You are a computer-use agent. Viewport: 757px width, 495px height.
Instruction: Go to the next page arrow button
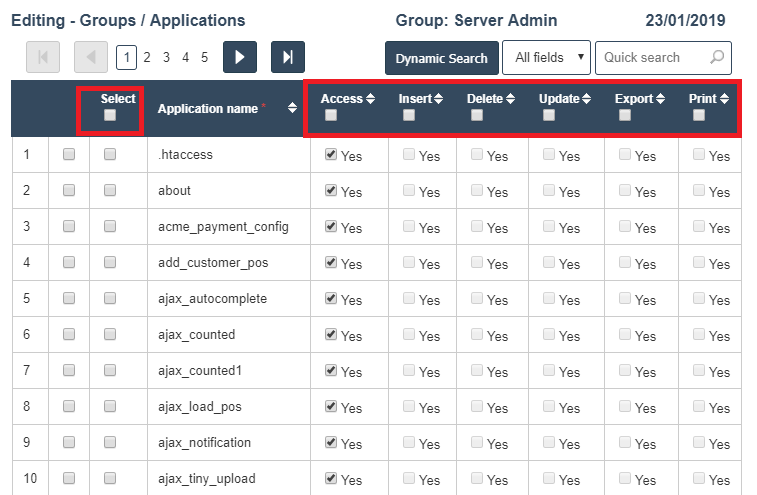(239, 57)
